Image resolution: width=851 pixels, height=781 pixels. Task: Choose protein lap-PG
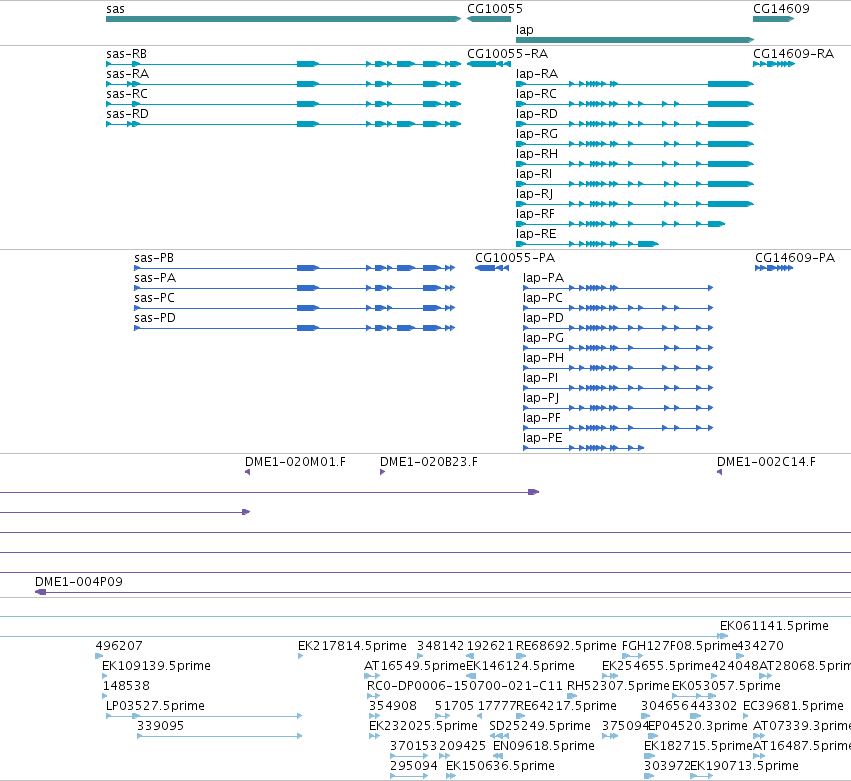click(x=543, y=338)
